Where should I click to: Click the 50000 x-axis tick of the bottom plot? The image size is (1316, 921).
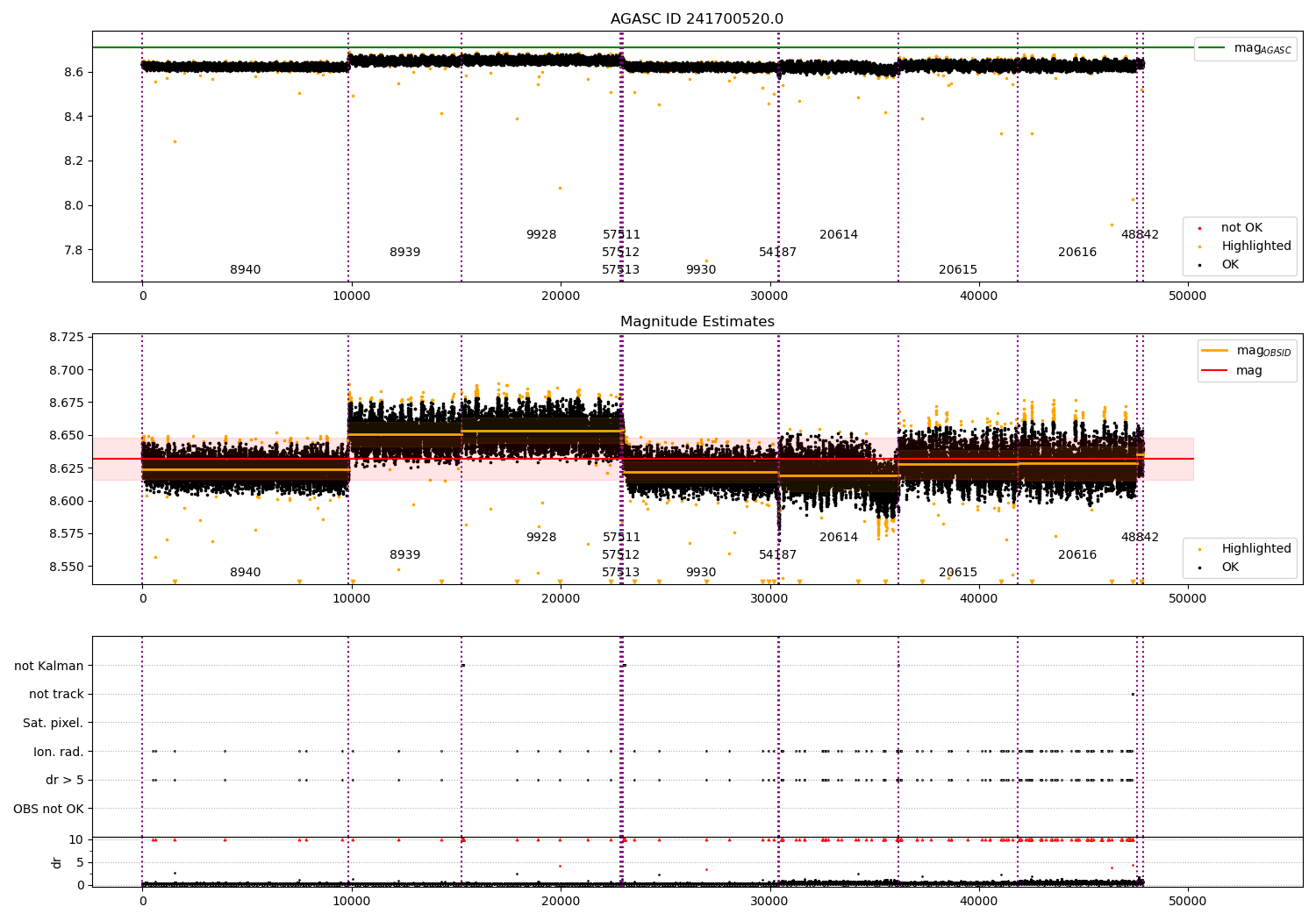tap(1188, 901)
